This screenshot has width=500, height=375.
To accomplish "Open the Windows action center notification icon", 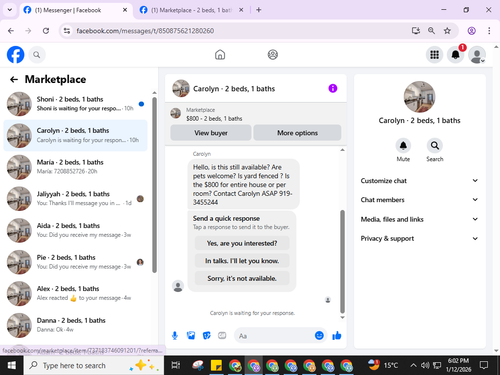I will pos(484,365).
